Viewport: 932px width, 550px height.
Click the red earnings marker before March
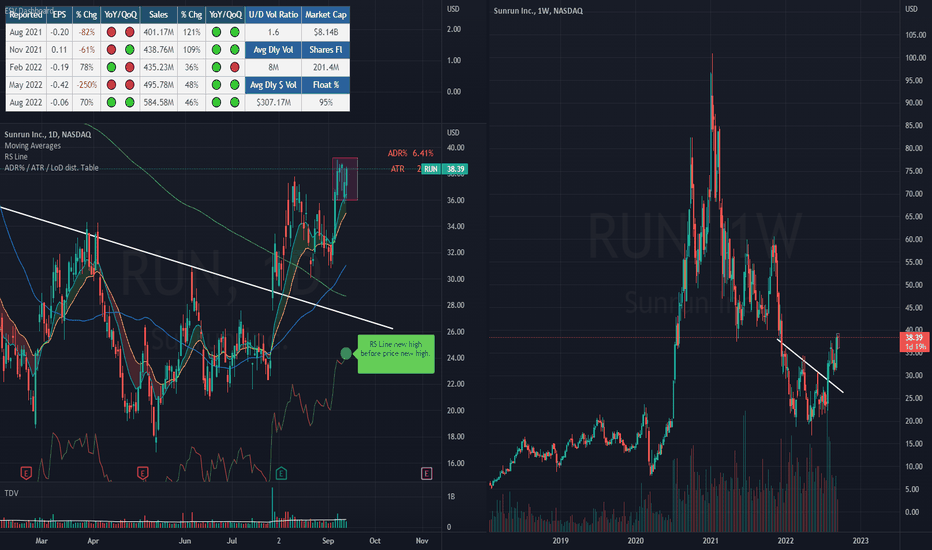26,473
